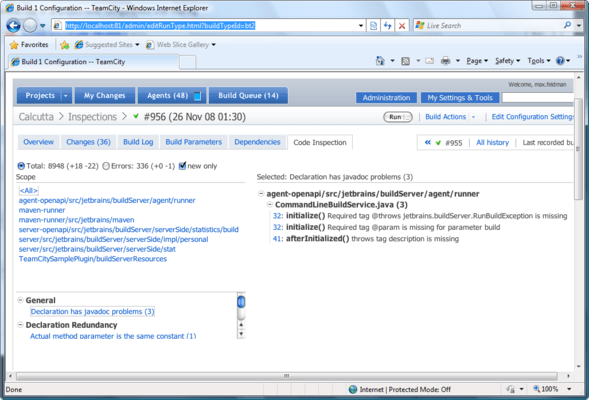Click previous build double-arrow icon

pos(427,142)
